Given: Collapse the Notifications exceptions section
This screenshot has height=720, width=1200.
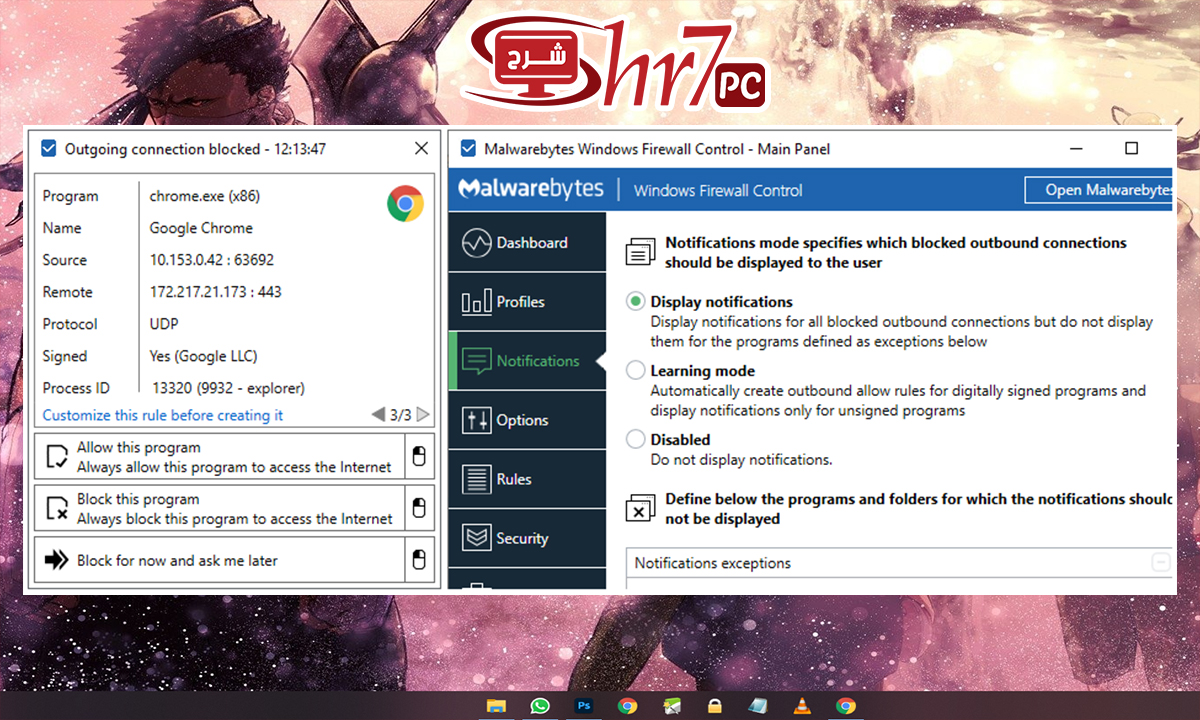Looking at the screenshot, I should pyautogui.click(x=1161, y=563).
